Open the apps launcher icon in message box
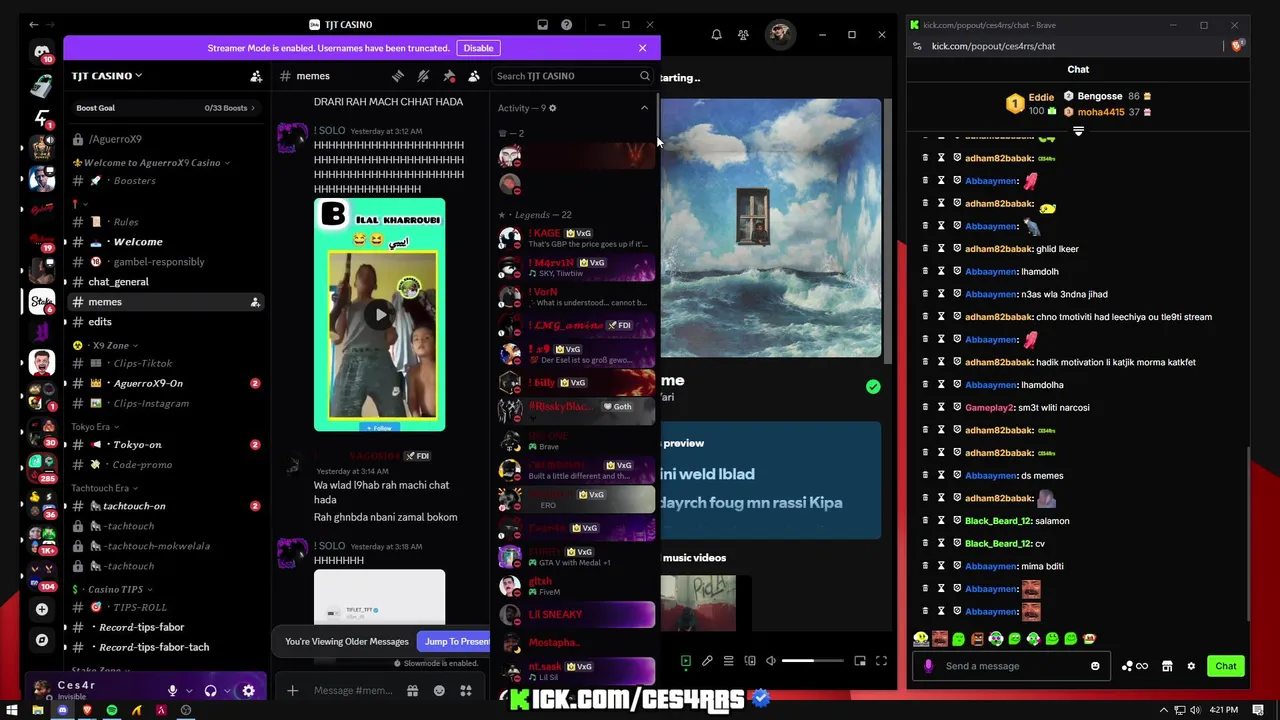 (x=465, y=690)
